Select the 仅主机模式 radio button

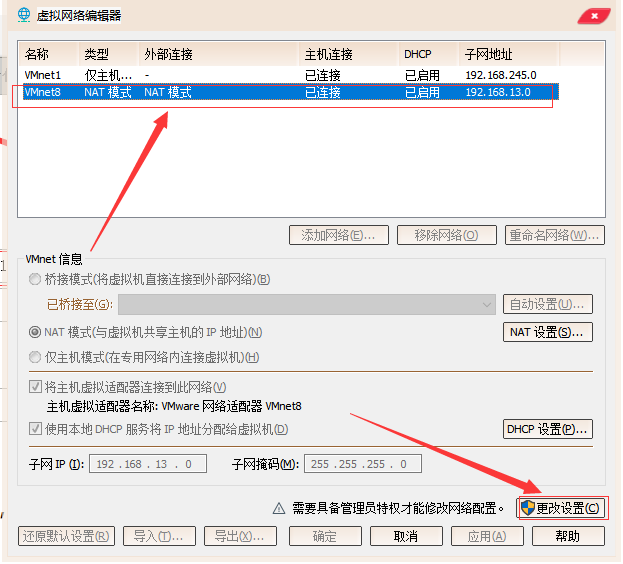(x=35, y=357)
